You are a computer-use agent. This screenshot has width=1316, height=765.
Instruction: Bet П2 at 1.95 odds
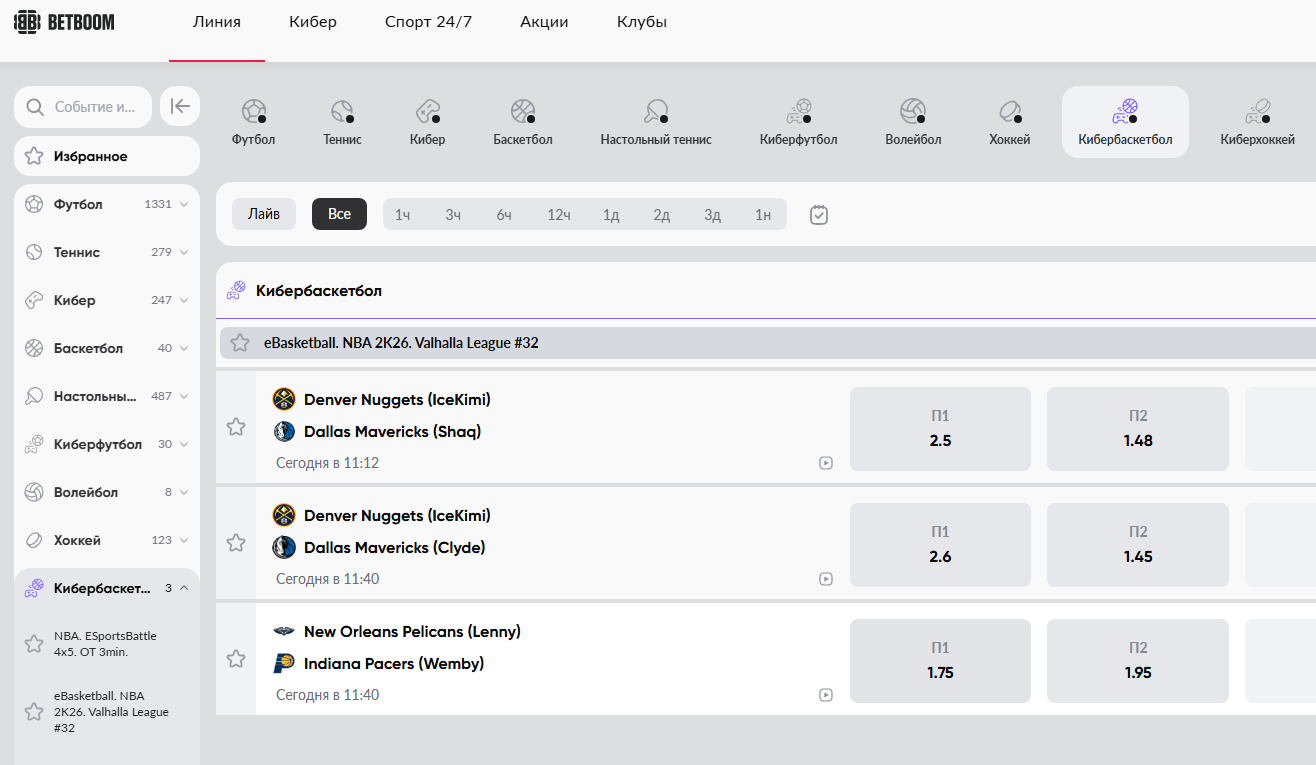coord(1138,661)
